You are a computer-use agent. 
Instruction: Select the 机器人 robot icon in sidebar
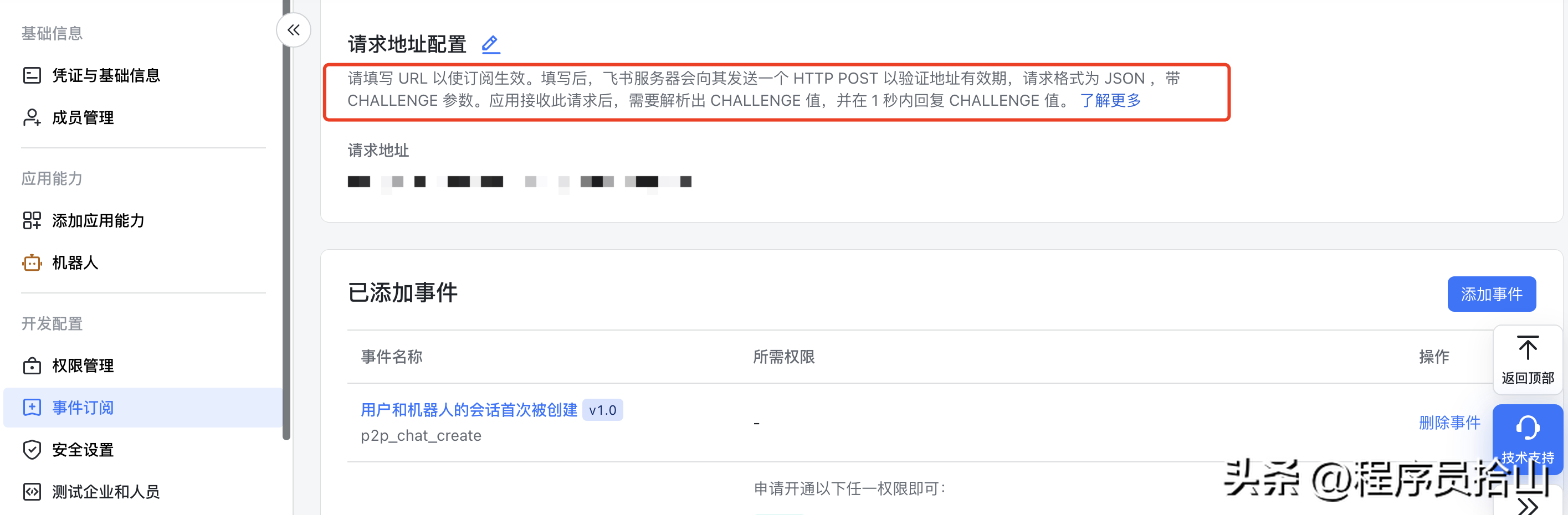32,262
